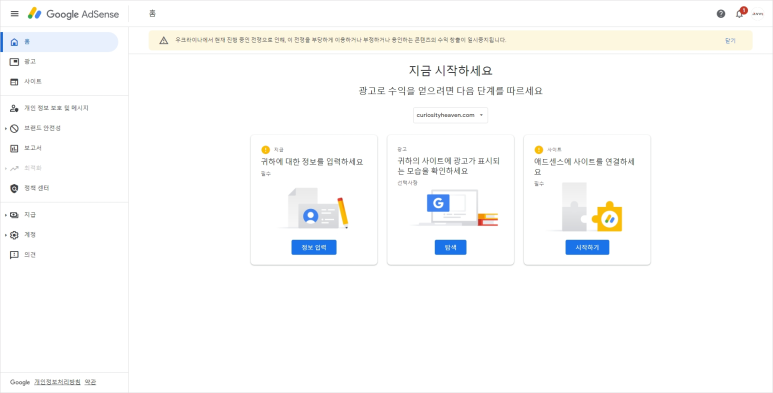Open the curiosityheaven.com site dropdown
Image resolution: width=773 pixels, height=393 pixels.
pos(450,115)
